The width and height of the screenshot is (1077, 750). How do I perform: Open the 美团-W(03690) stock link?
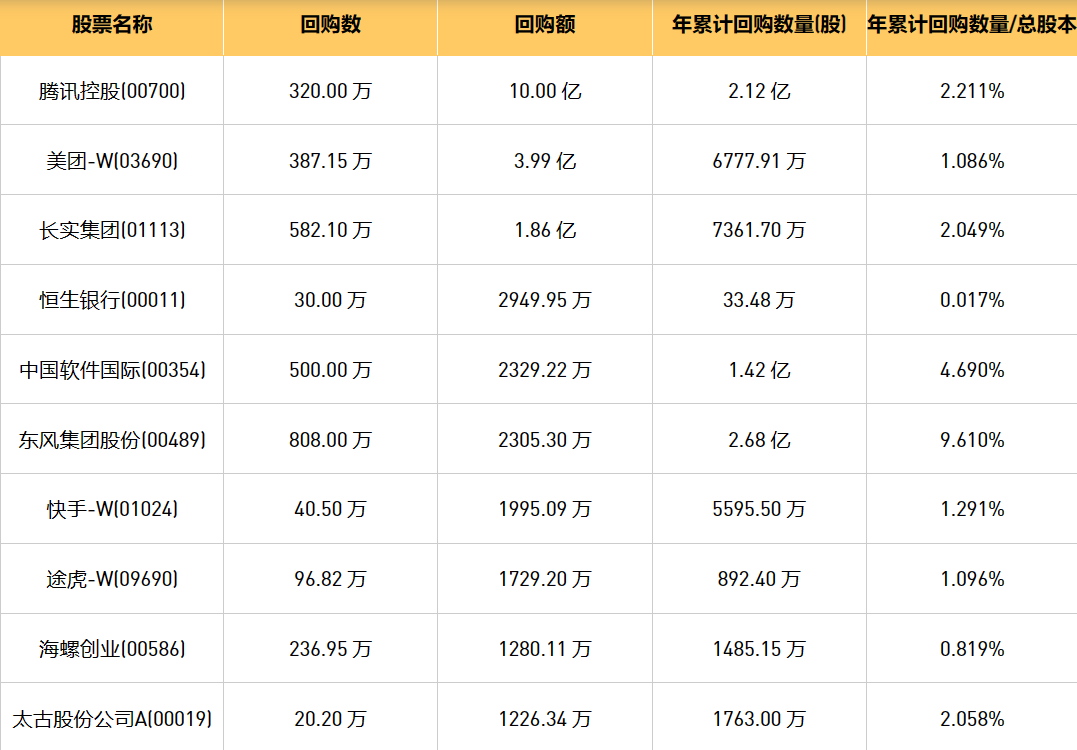pyautogui.click(x=112, y=161)
